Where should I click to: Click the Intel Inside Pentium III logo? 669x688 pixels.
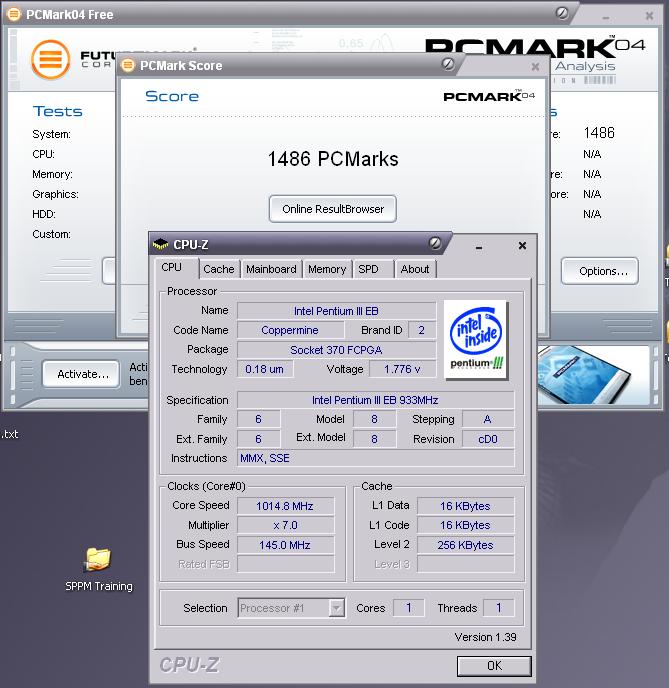click(476, 339)
